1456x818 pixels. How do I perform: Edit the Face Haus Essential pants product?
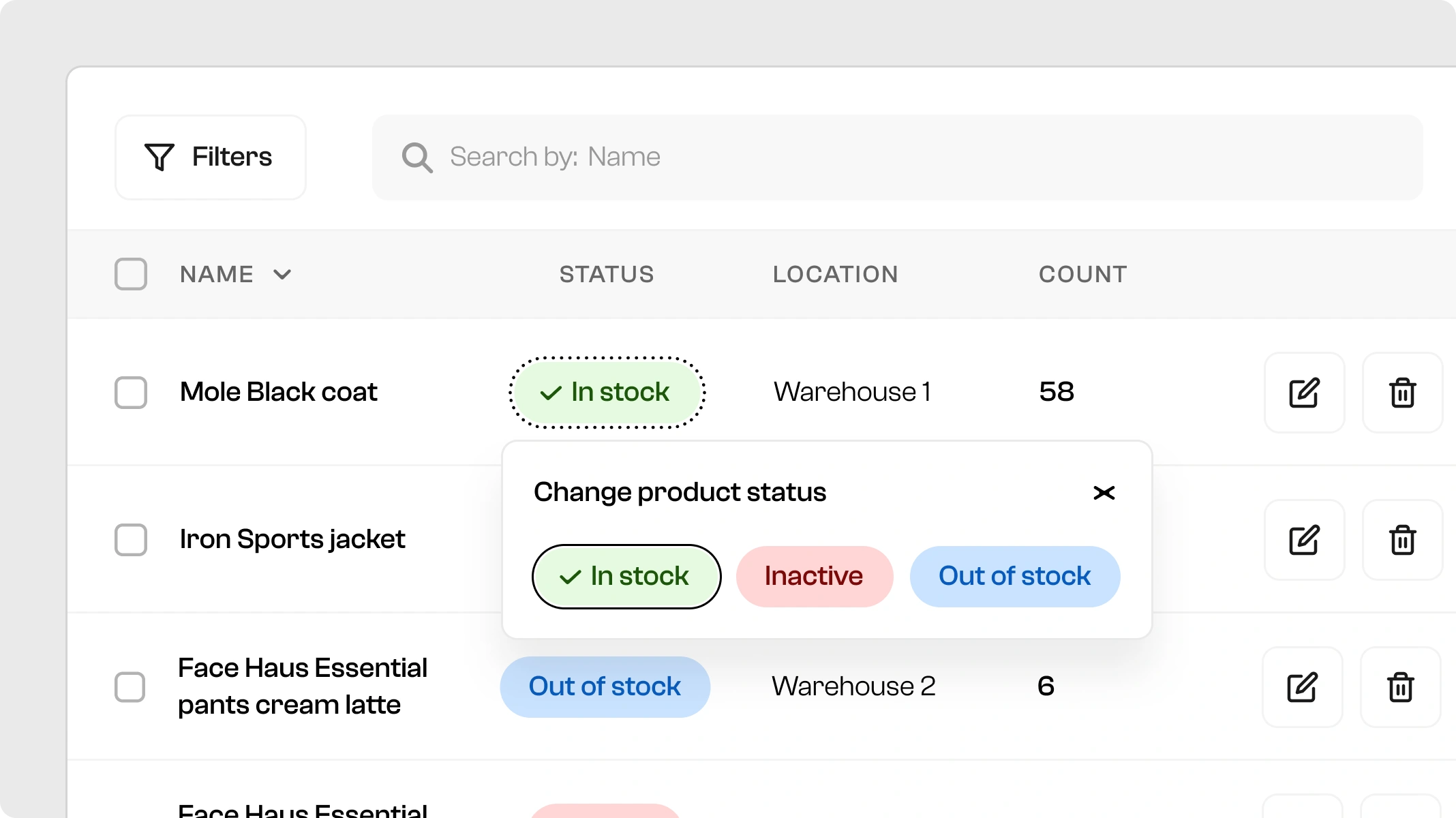click(1302, 686)
